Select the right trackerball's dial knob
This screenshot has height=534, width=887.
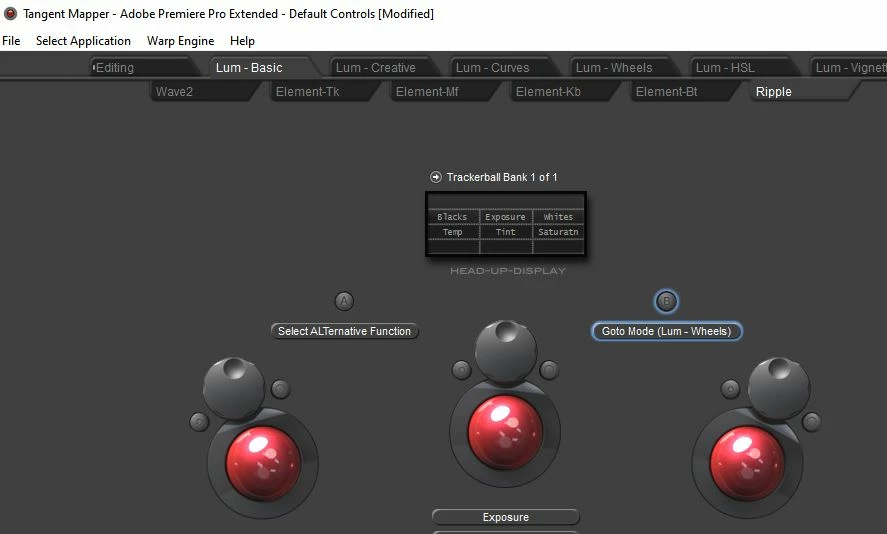pyautogui.click(x=779, y=388)
